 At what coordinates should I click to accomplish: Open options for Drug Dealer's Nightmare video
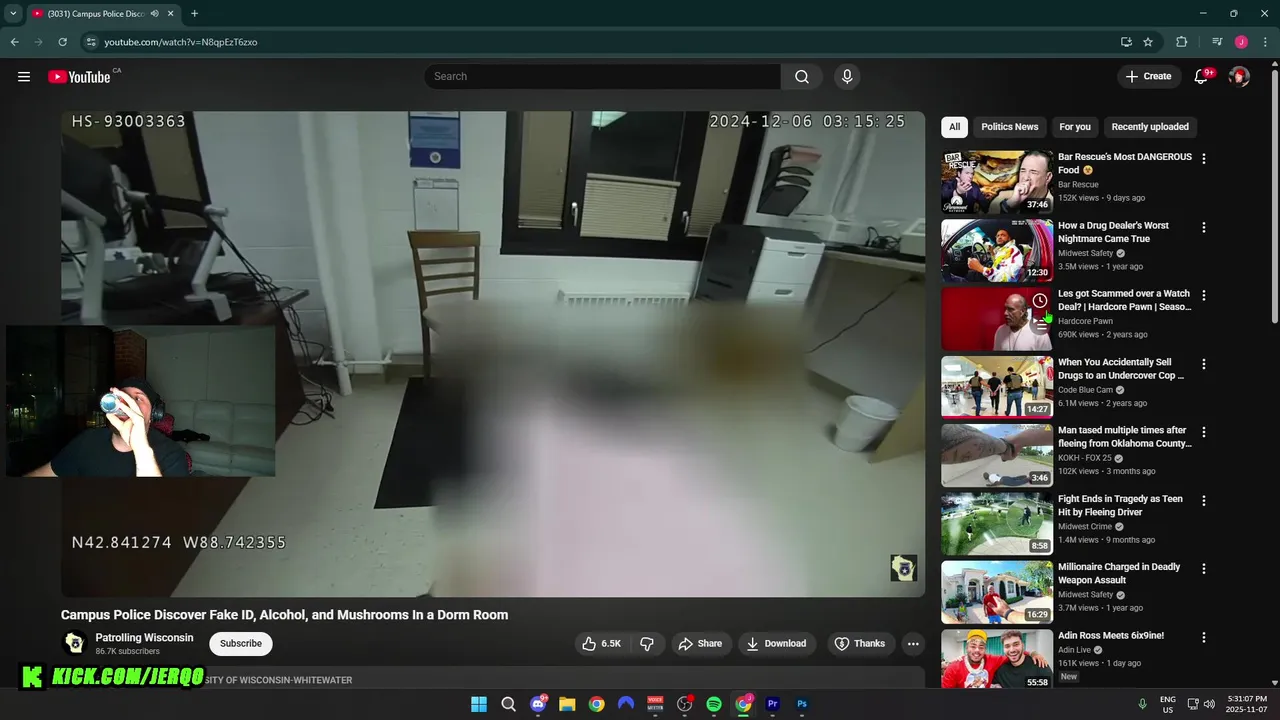[1204, 227]
